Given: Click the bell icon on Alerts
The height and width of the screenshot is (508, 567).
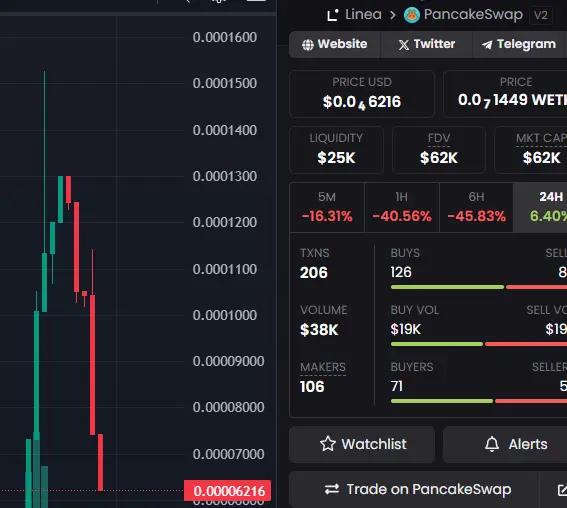Looking at the screenshot, I should coord(492,444).
